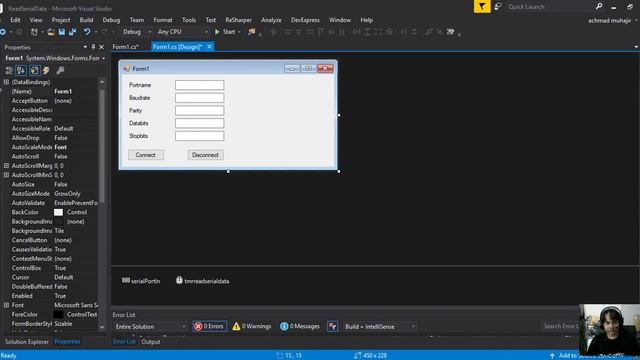640x360 pixels.
Task: Open the Debug configuration dropdown
Action: click(137, 32)
